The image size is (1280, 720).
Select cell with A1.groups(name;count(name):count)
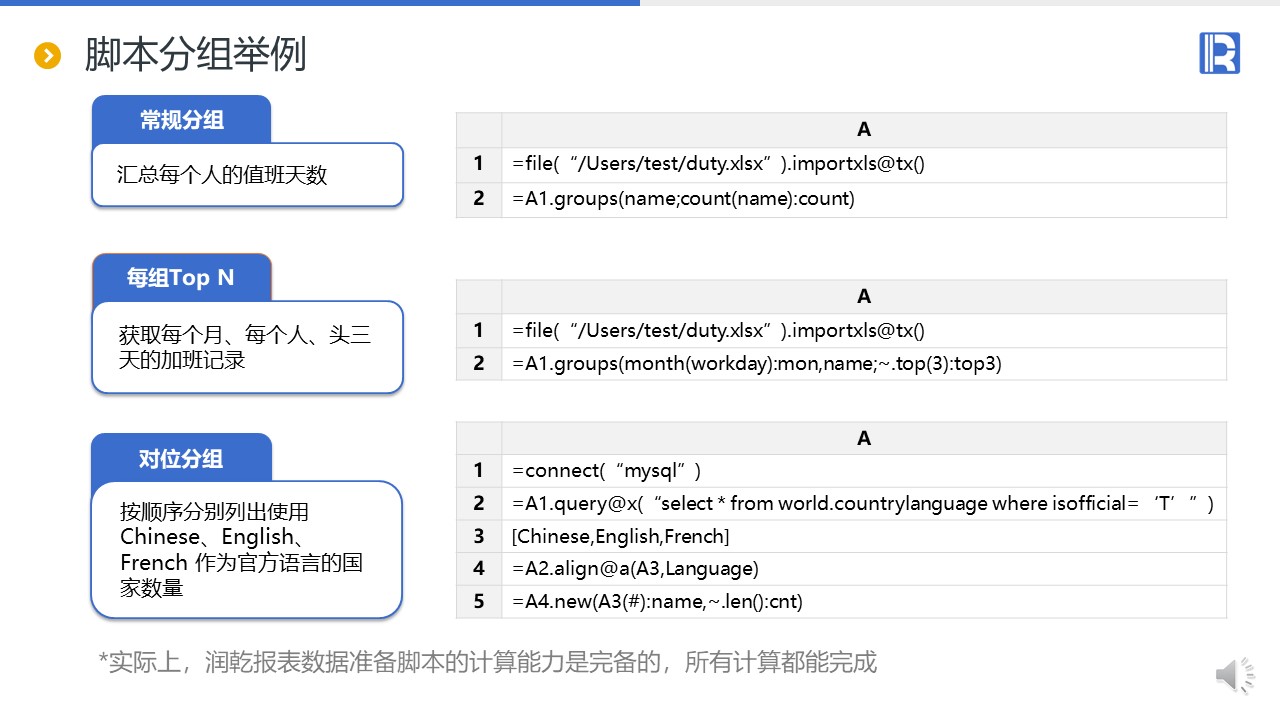pyautogui.click(x=863, y=199)
